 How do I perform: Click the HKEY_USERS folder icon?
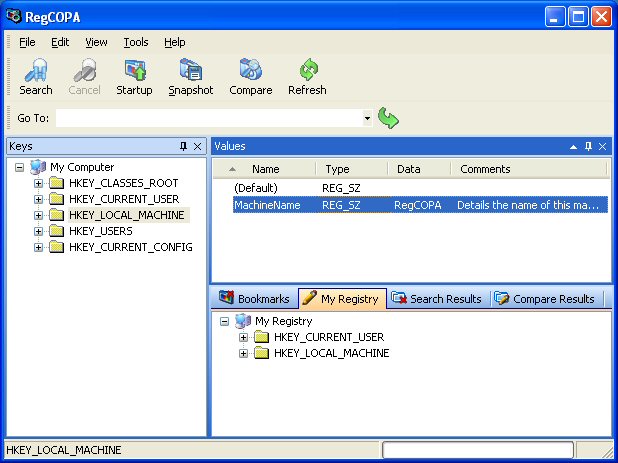point(57,231)
